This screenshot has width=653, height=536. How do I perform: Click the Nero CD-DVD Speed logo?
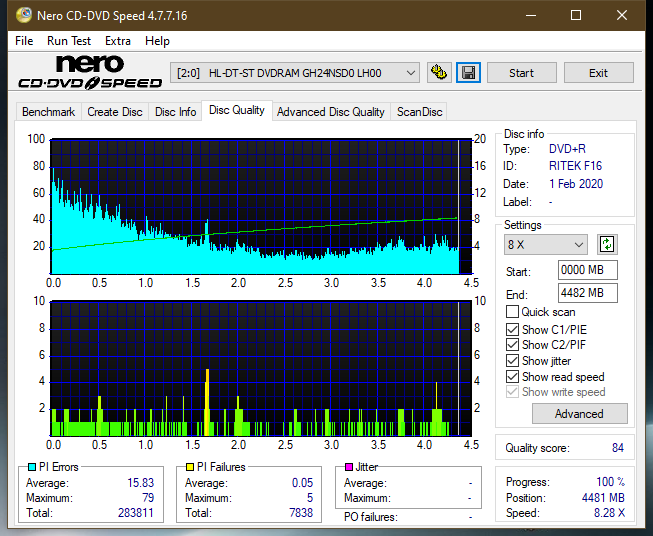coord(90,73)
